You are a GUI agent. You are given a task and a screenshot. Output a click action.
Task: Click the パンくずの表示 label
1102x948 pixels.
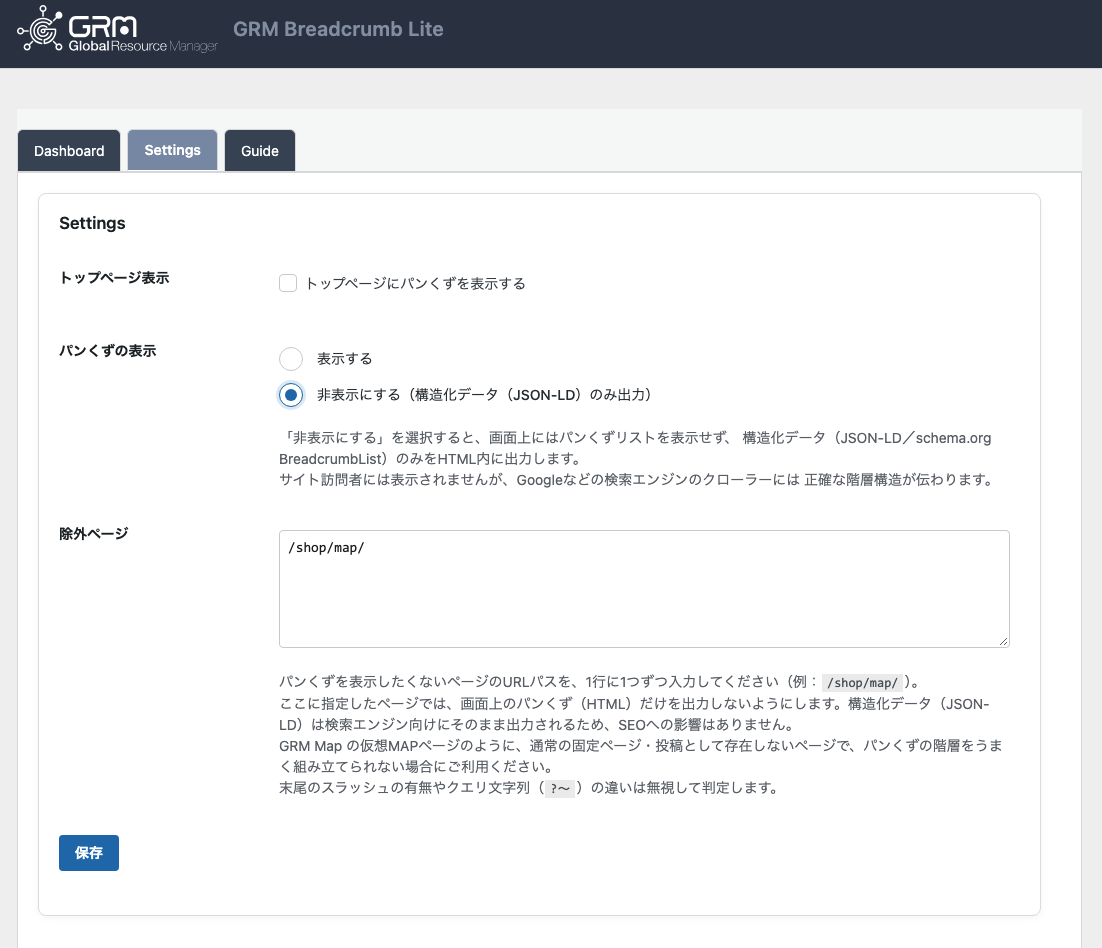[108, 351]
